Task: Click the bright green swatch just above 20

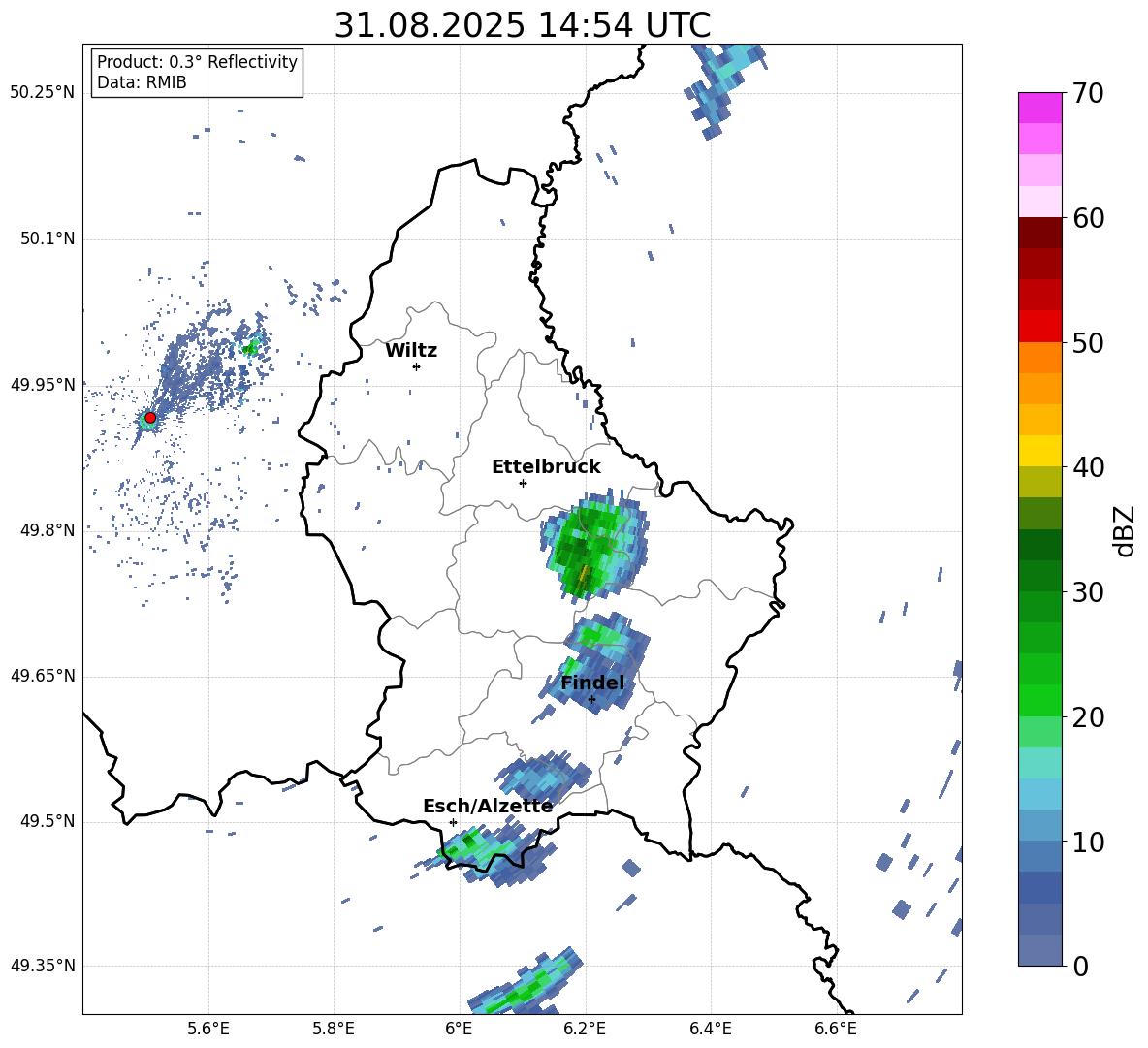Action: (x=1039, y=700)
